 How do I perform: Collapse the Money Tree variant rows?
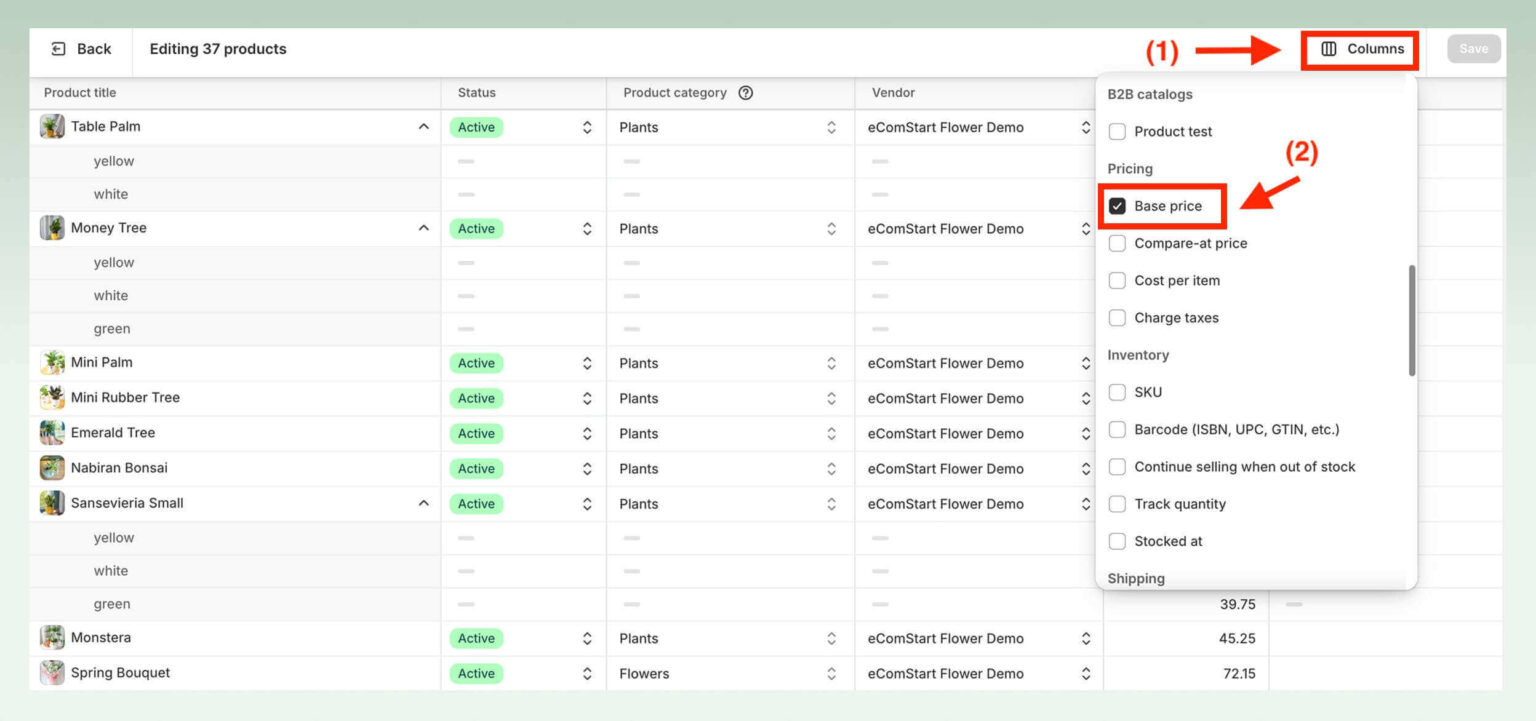click(x=425, y=227)
